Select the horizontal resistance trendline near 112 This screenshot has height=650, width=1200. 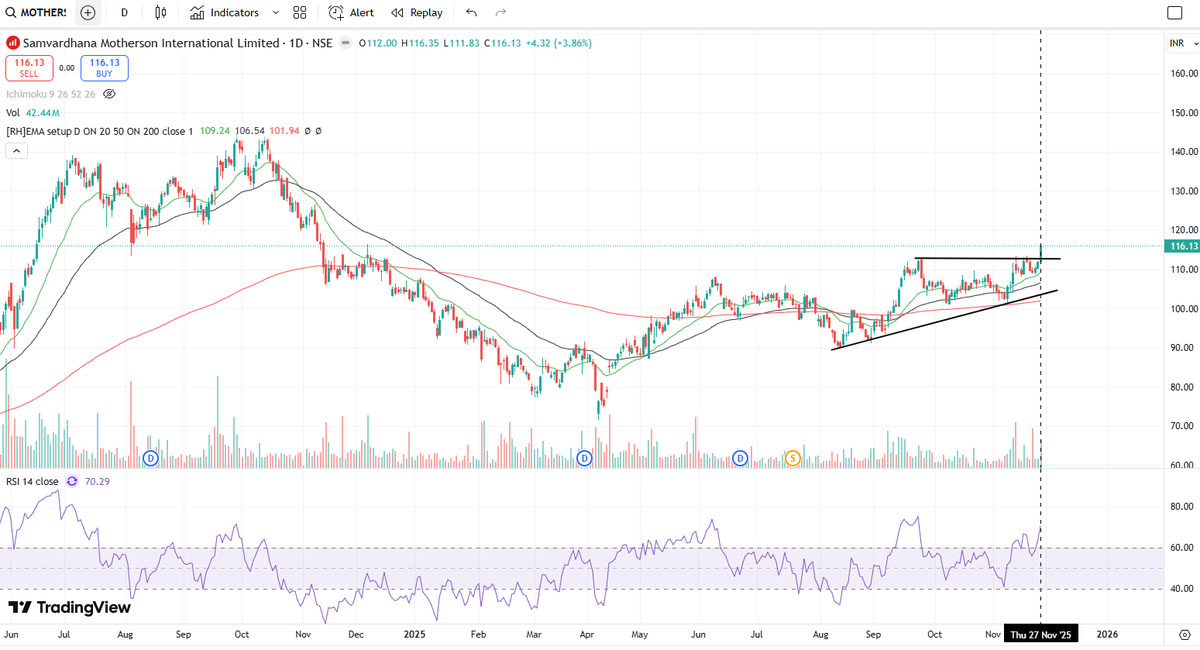(987, 259)
